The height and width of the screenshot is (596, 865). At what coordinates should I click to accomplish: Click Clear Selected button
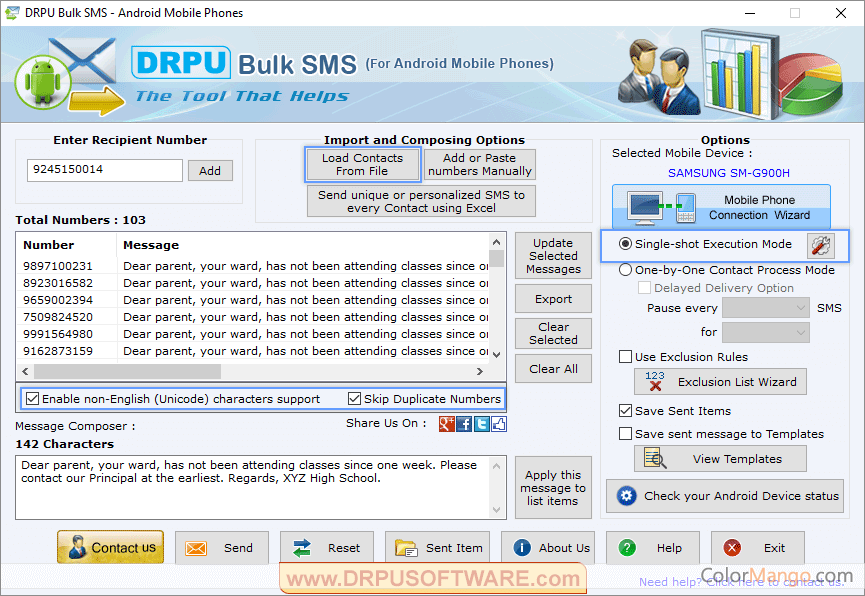tap(553, 333)
